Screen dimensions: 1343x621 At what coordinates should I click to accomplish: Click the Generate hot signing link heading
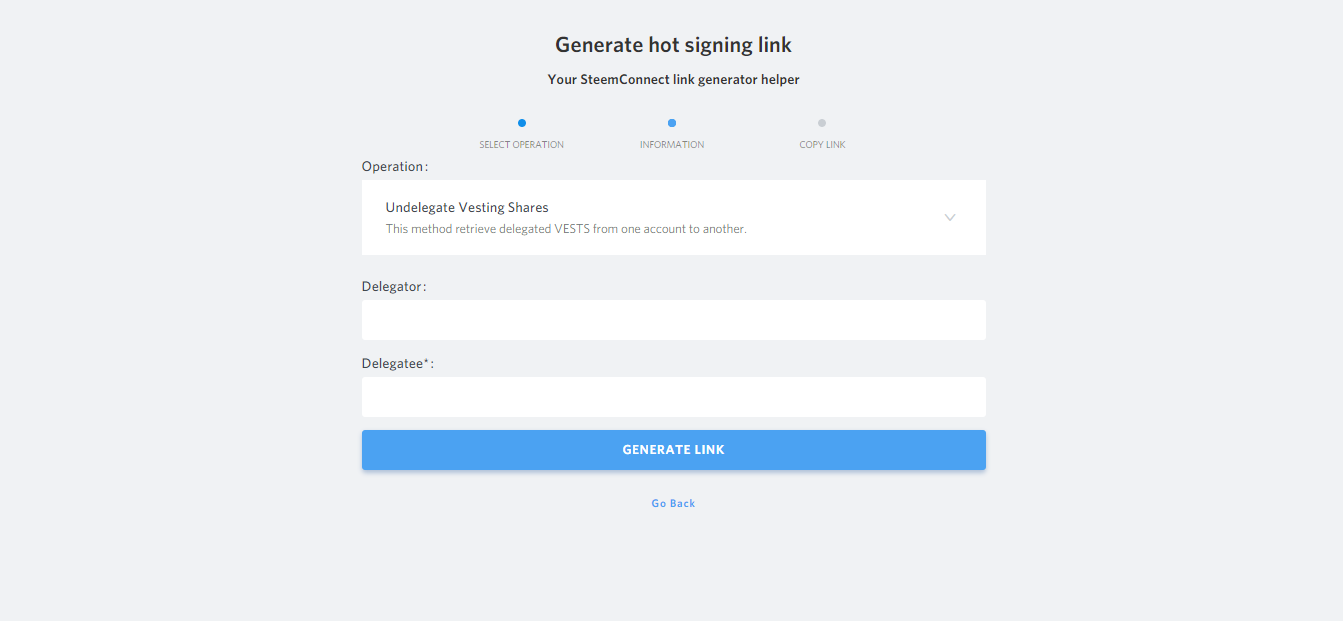pyautogui.click(x=673, y=45)
